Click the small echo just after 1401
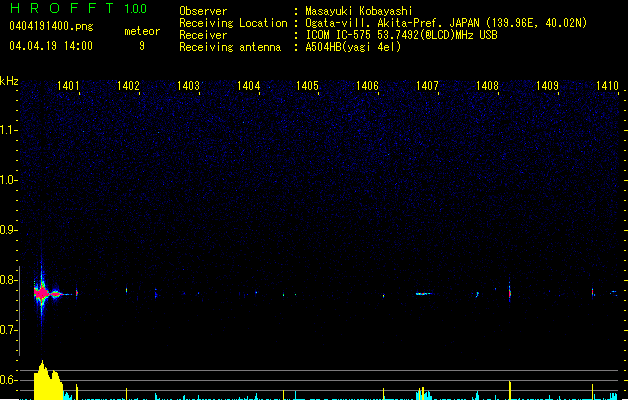The width and height of the screenshot is (629, 400). (77, 293)
